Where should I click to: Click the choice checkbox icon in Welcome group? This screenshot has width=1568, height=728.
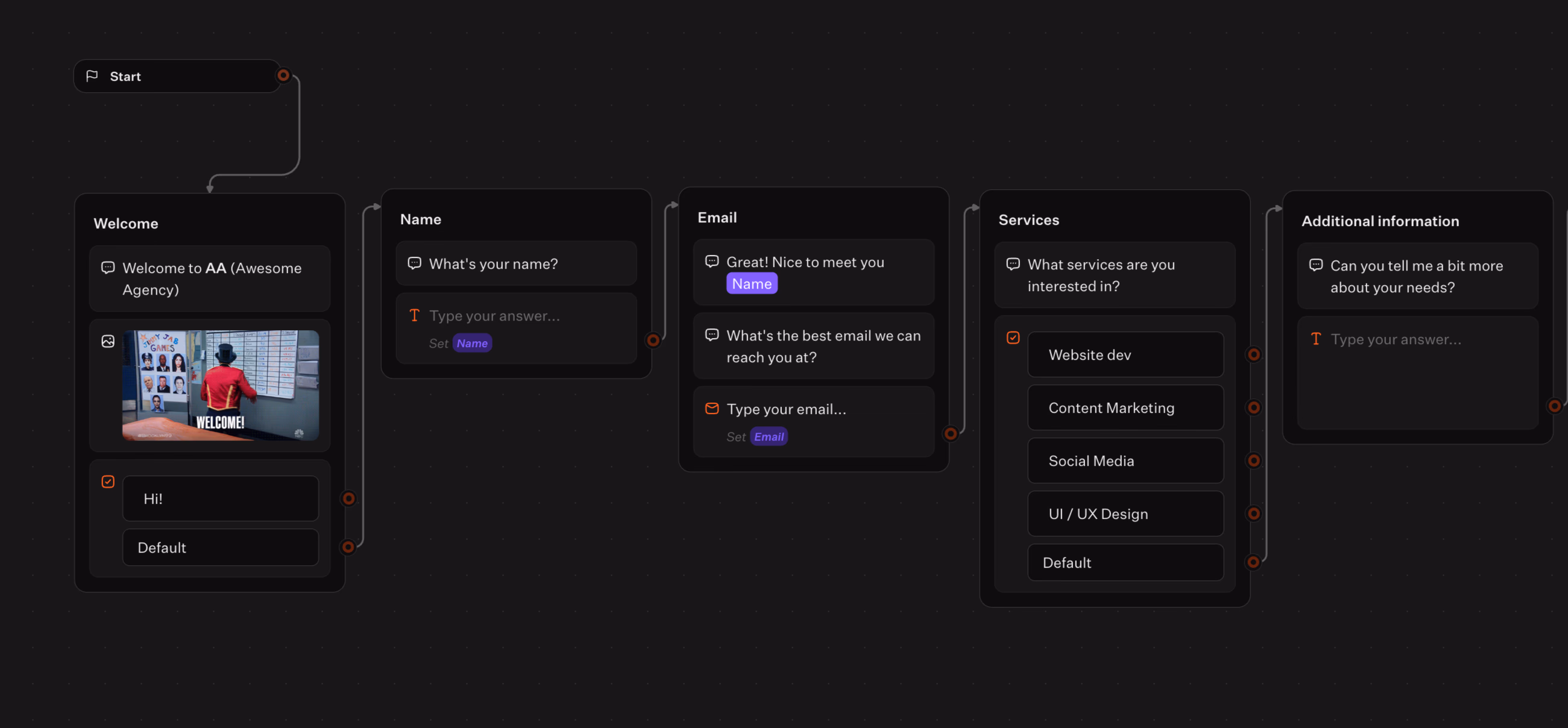pos(108,482)
